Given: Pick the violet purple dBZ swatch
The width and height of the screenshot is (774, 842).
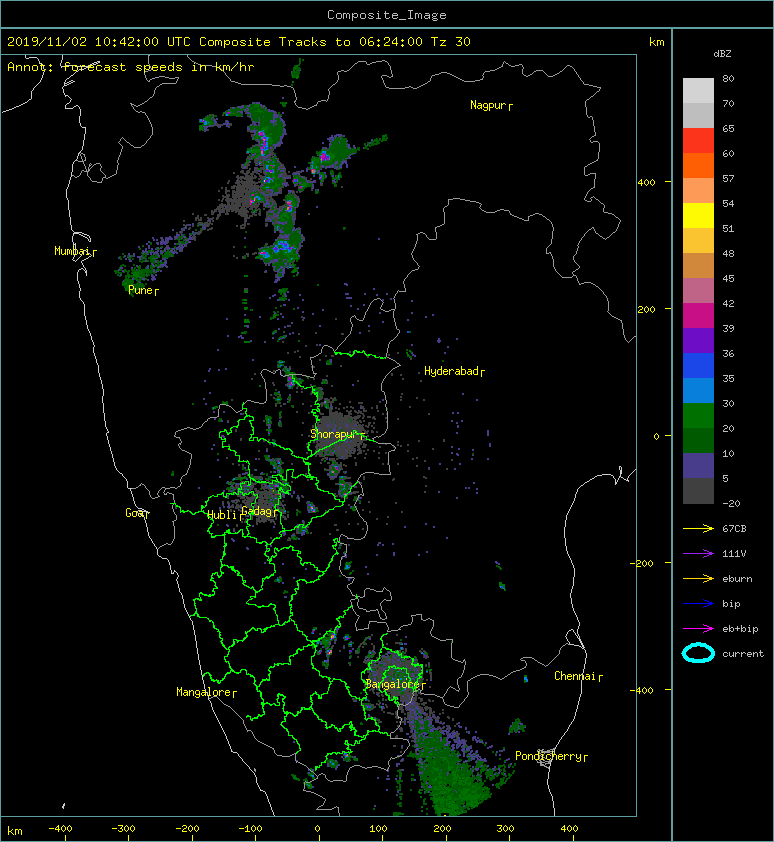Looking at the screenshot, I should (698, 341).
